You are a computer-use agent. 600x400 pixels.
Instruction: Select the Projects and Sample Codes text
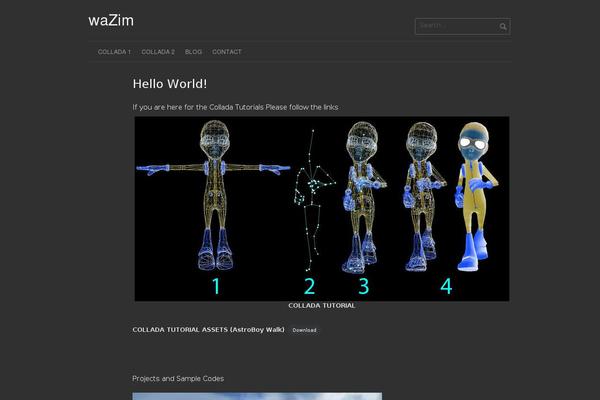click(x=178, y=379)
